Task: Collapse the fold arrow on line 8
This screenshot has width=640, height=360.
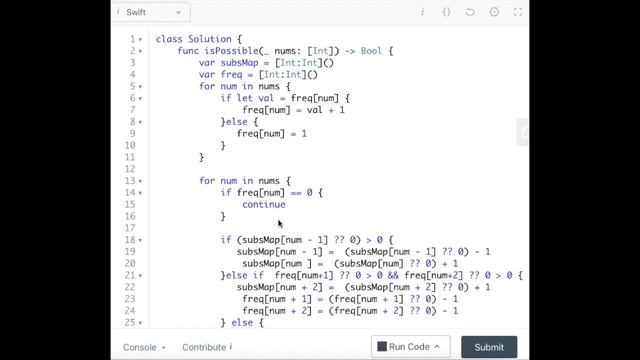Action: (x=140, y=122)
